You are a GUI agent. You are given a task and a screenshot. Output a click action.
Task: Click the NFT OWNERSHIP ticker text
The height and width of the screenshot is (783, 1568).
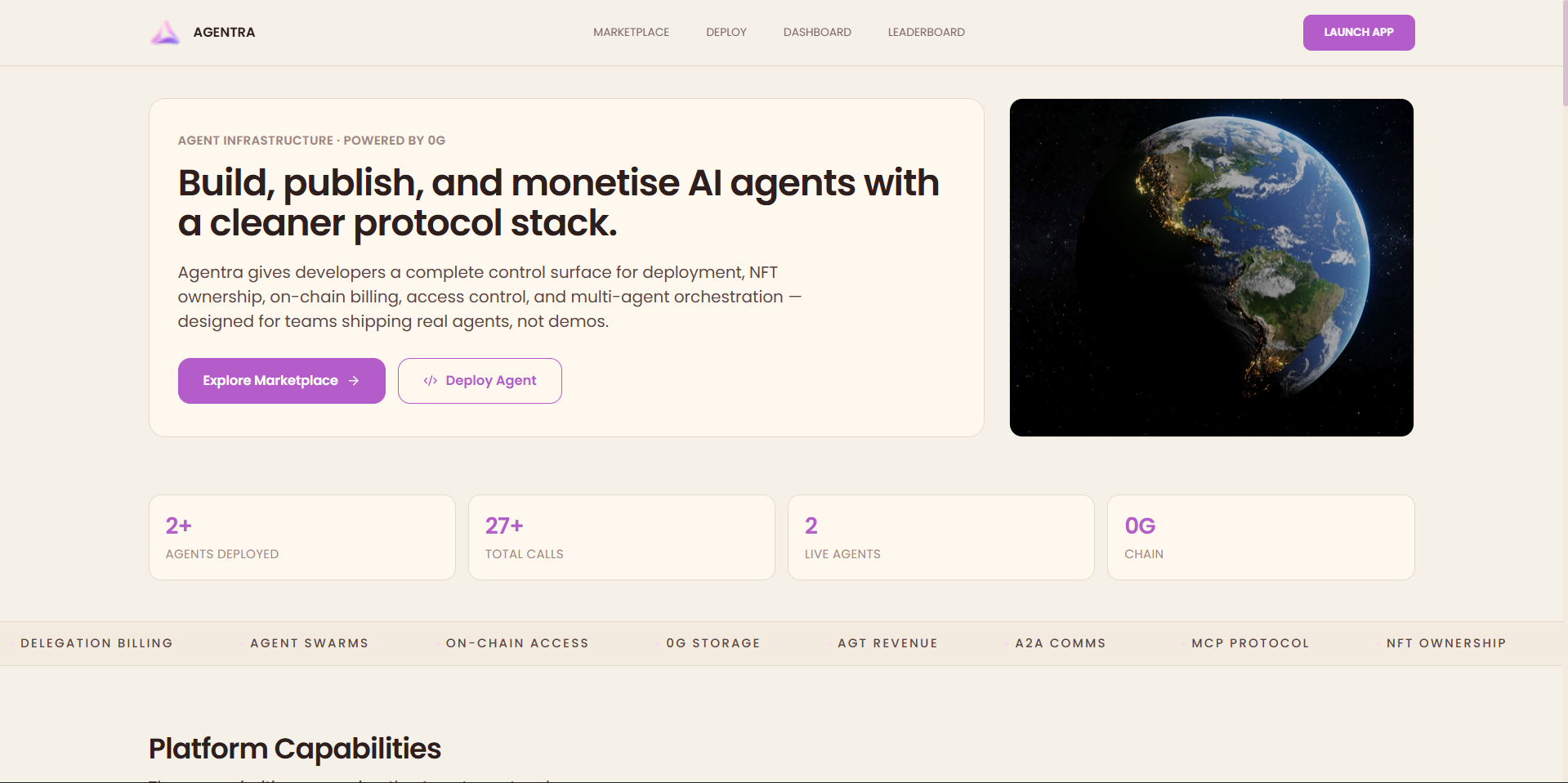(x=1446, y=643)
